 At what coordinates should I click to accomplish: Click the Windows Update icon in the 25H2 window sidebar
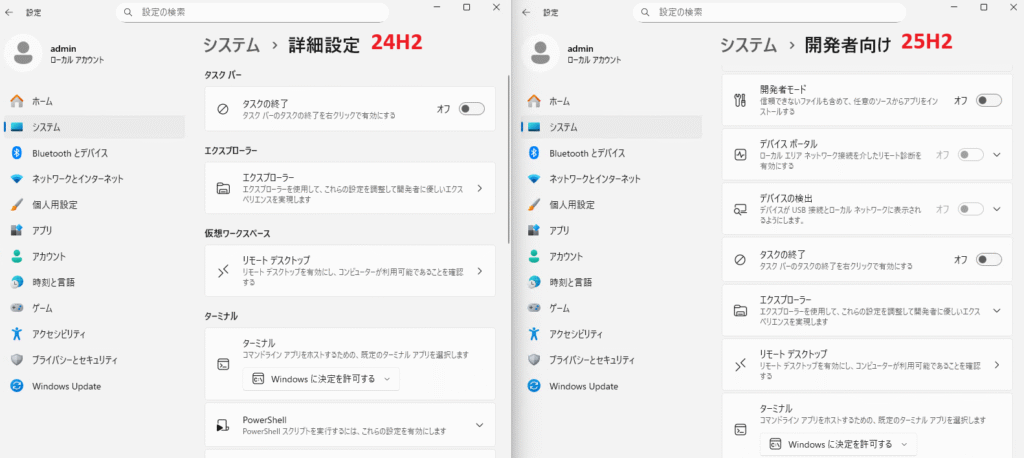pos(533,386)
